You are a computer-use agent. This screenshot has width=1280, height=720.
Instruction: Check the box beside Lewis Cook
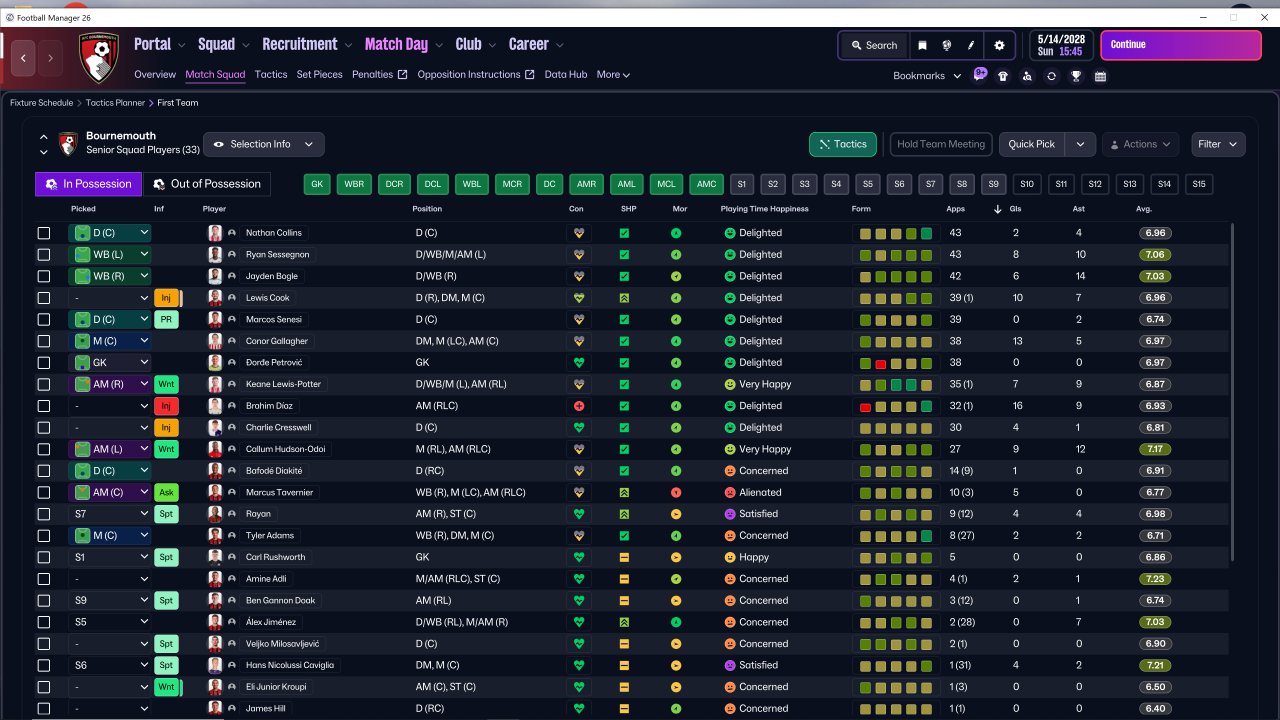44,298
